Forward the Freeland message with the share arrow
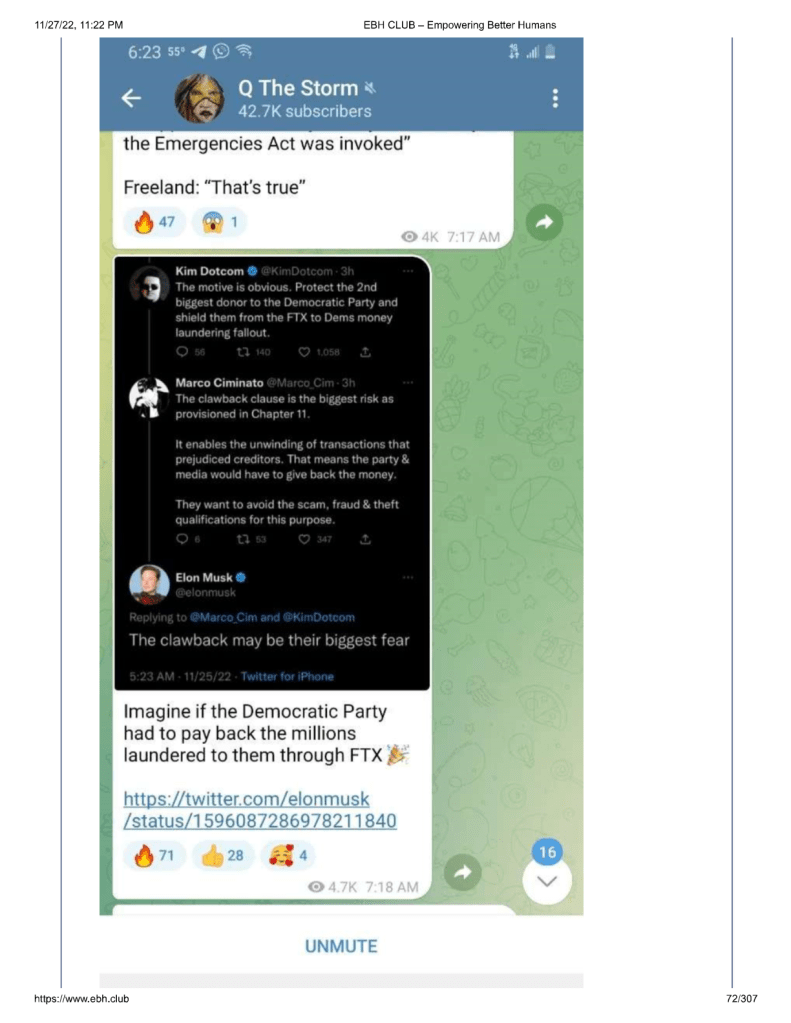This screenshot has height=1023, width=791. 544,222
